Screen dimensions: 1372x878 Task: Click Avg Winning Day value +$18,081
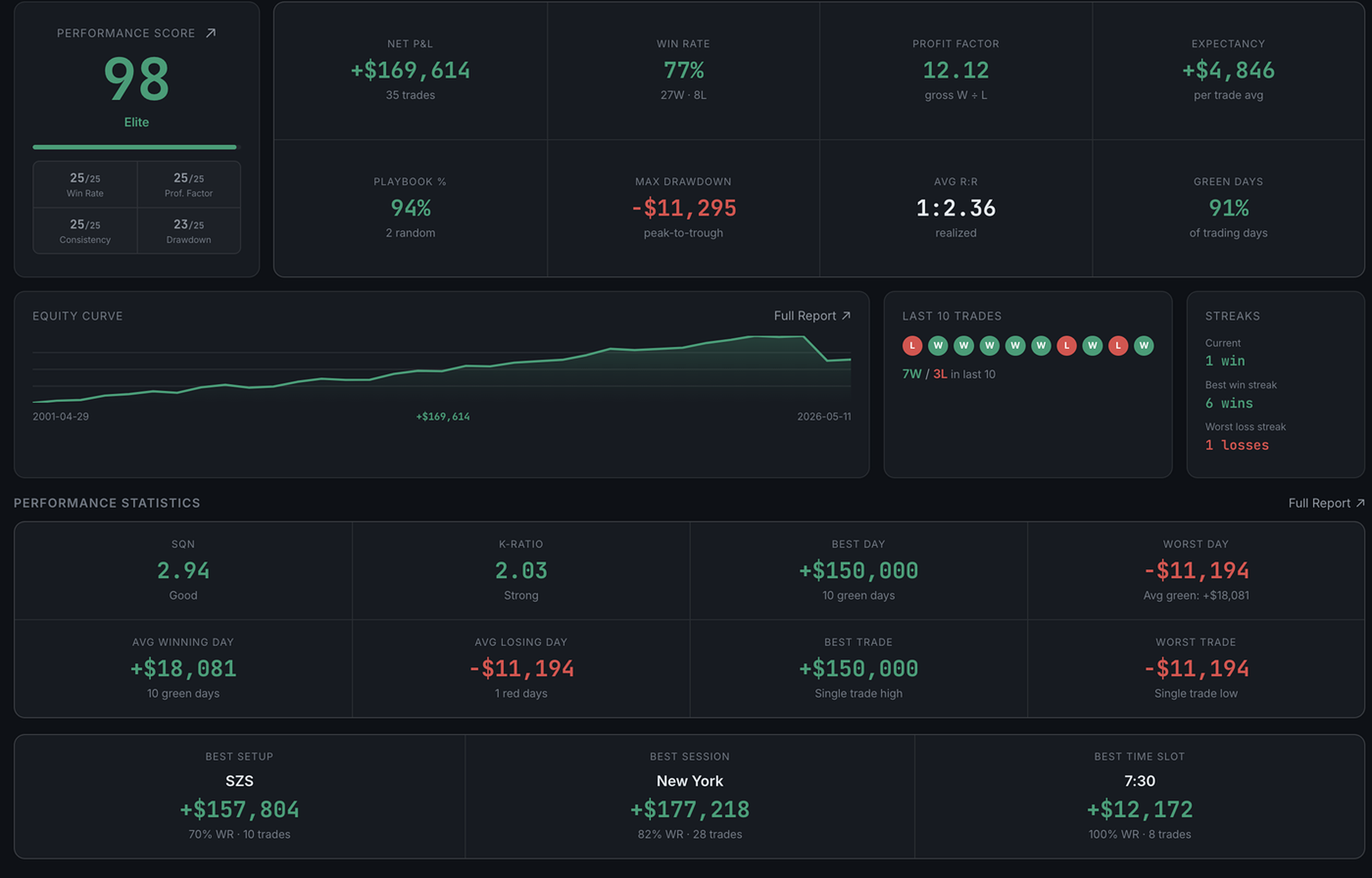click(x=183, y=669)
